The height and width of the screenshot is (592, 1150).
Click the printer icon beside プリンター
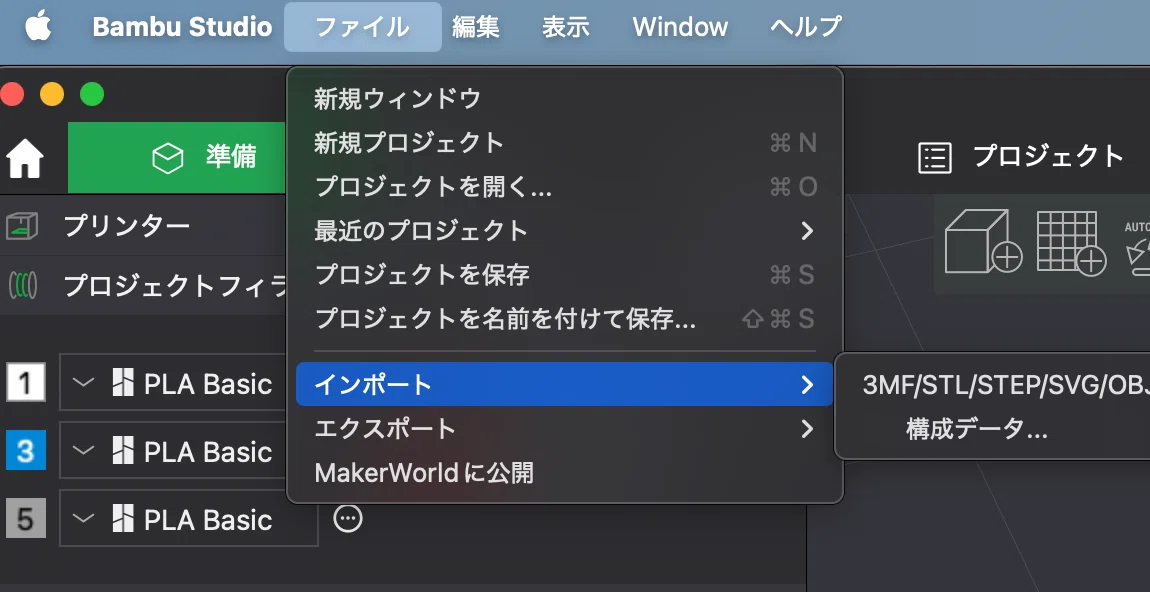(22, 226)
